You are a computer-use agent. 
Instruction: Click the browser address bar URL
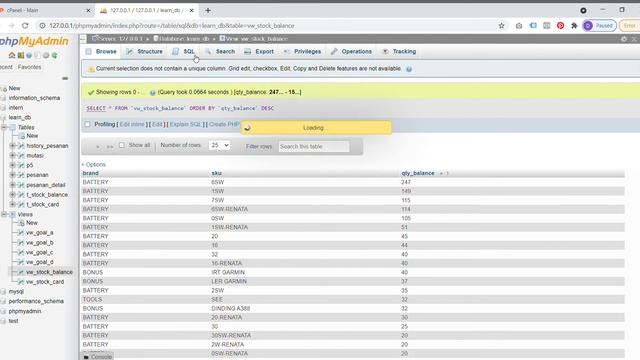172,26
